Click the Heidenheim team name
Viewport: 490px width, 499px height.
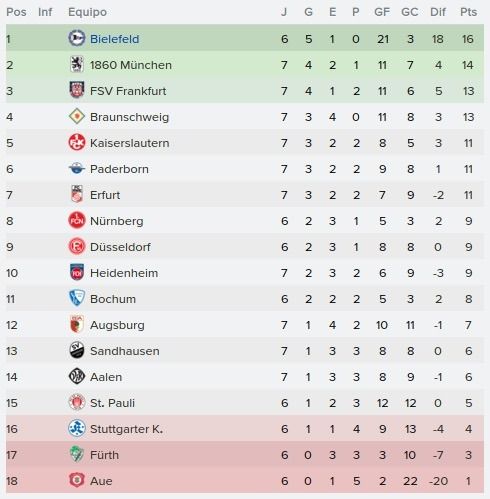point(124,273)
